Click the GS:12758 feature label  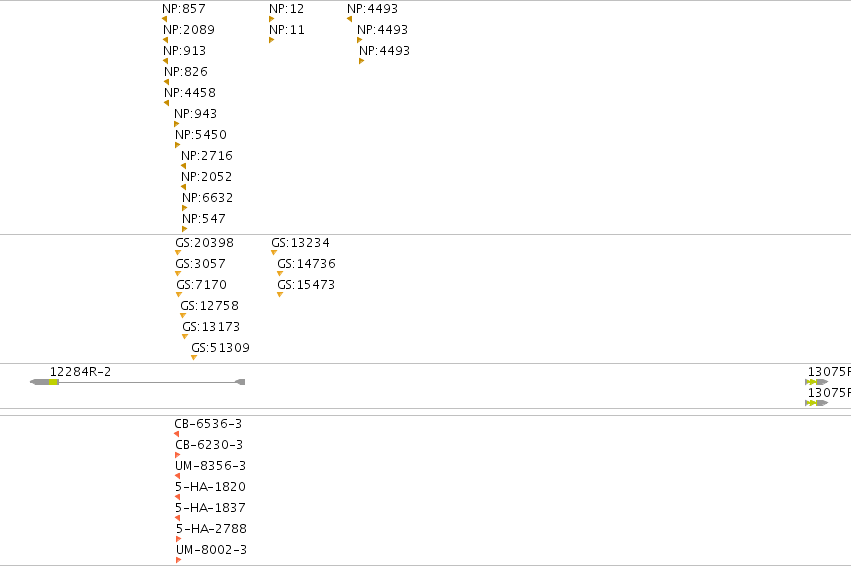pos(209,306)
